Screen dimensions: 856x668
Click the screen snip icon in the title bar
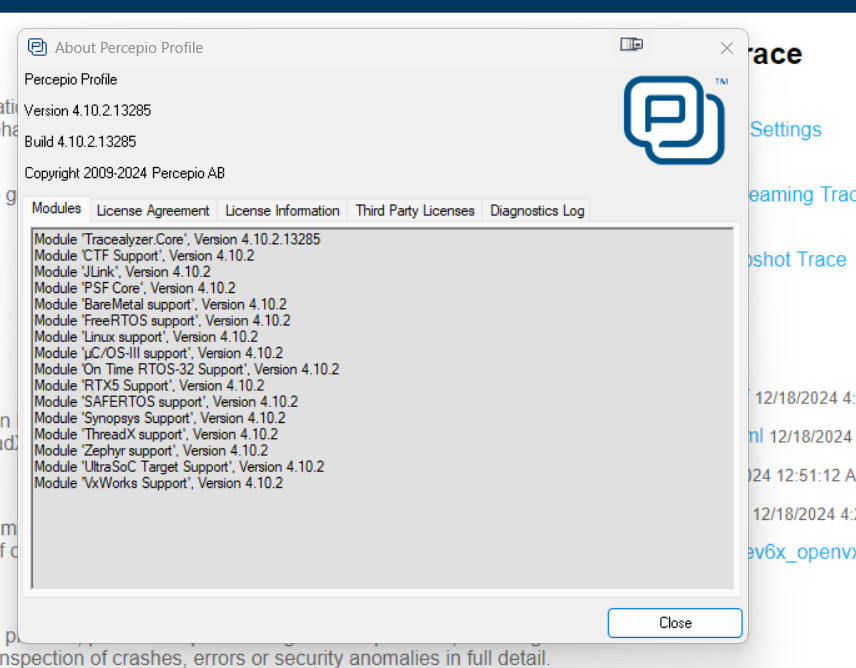(x=631, y=44)
